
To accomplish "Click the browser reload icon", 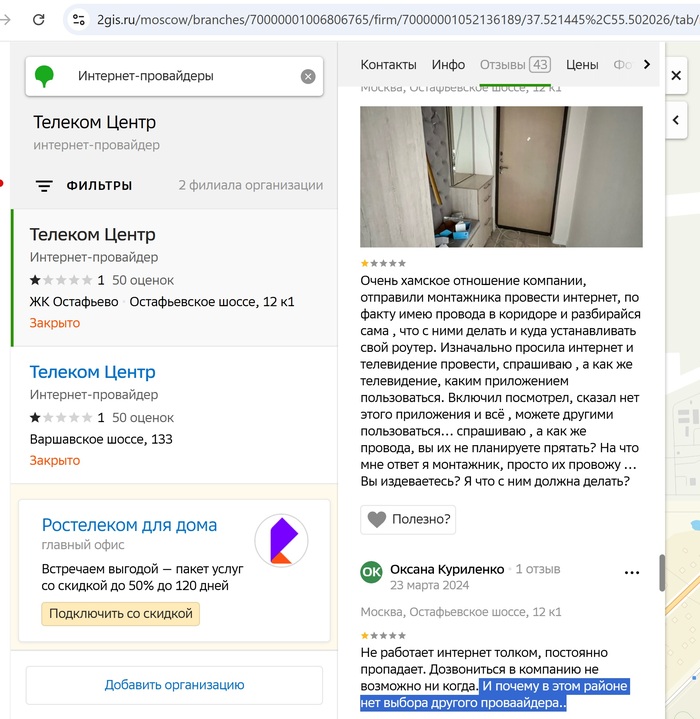I will (38, 19).
